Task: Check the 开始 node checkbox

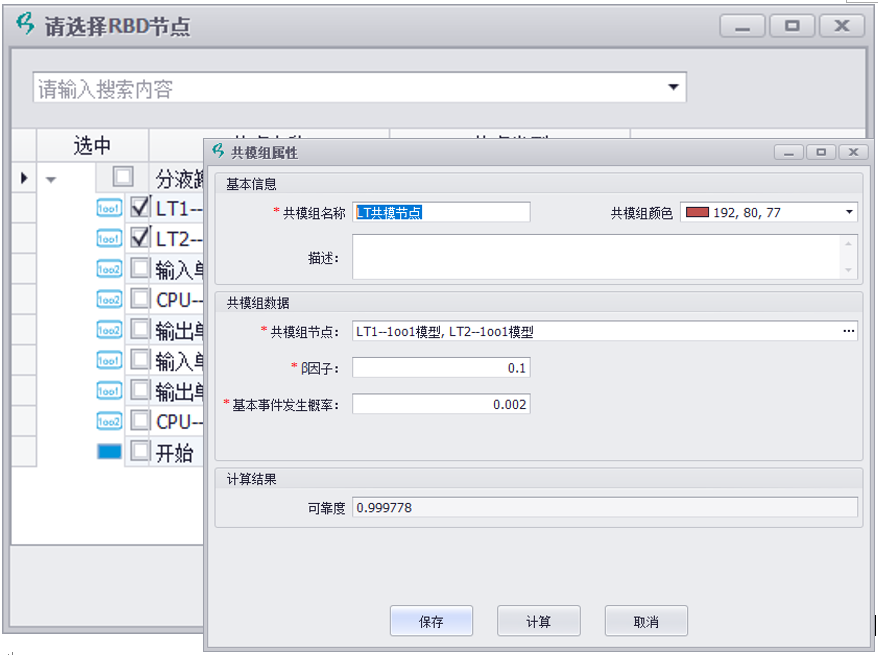Action: (x=140, y=450)
